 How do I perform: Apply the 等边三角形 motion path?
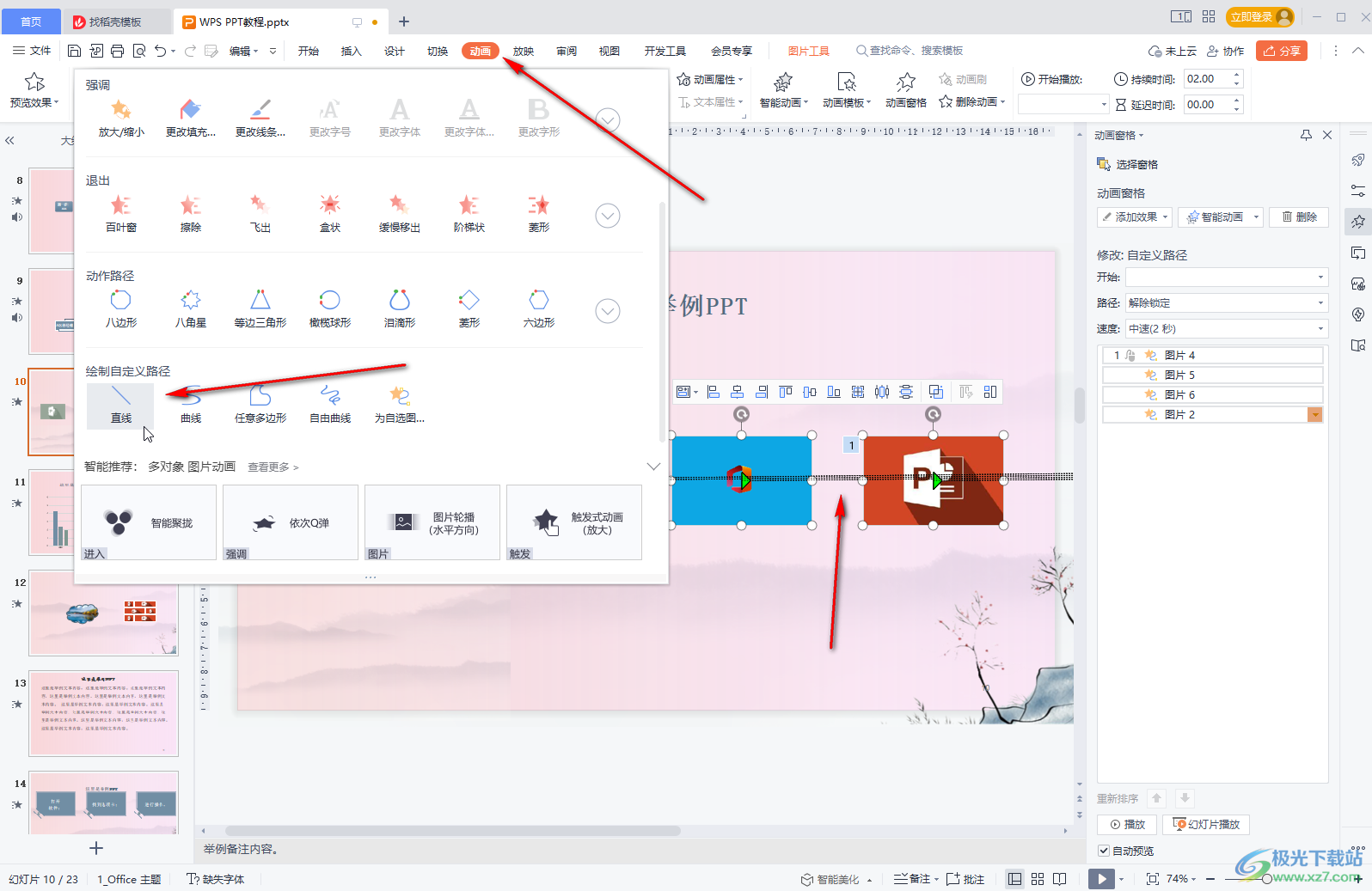click(x=260, y=309)
